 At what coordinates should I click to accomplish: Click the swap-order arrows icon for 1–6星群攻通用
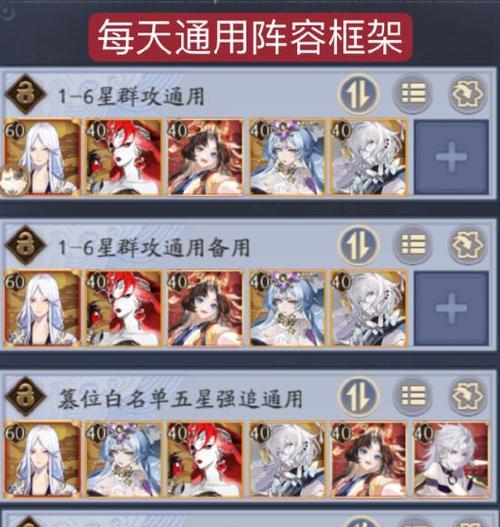coord(359,94)
